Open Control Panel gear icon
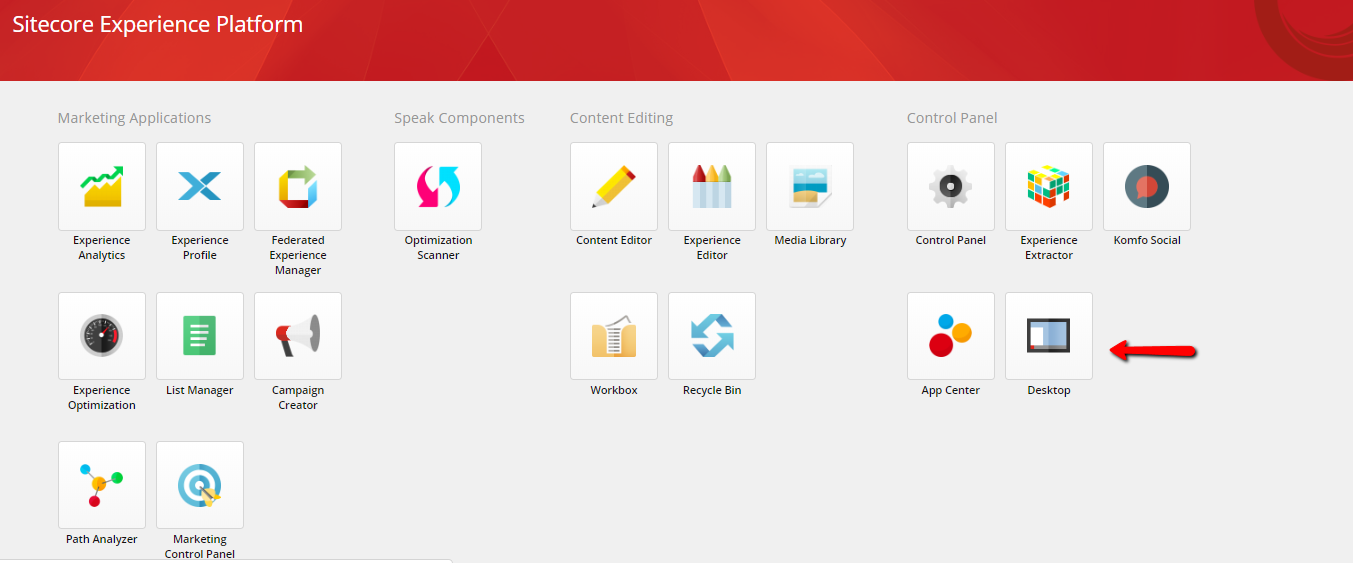This screenshot has width=1353, height=563. [951, 186]
